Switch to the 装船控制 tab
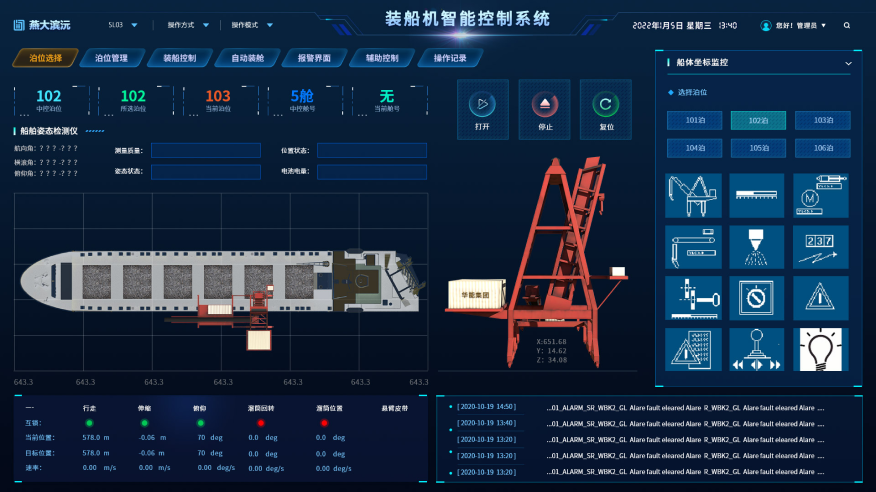The image size is (876, 492). (178, 58)
